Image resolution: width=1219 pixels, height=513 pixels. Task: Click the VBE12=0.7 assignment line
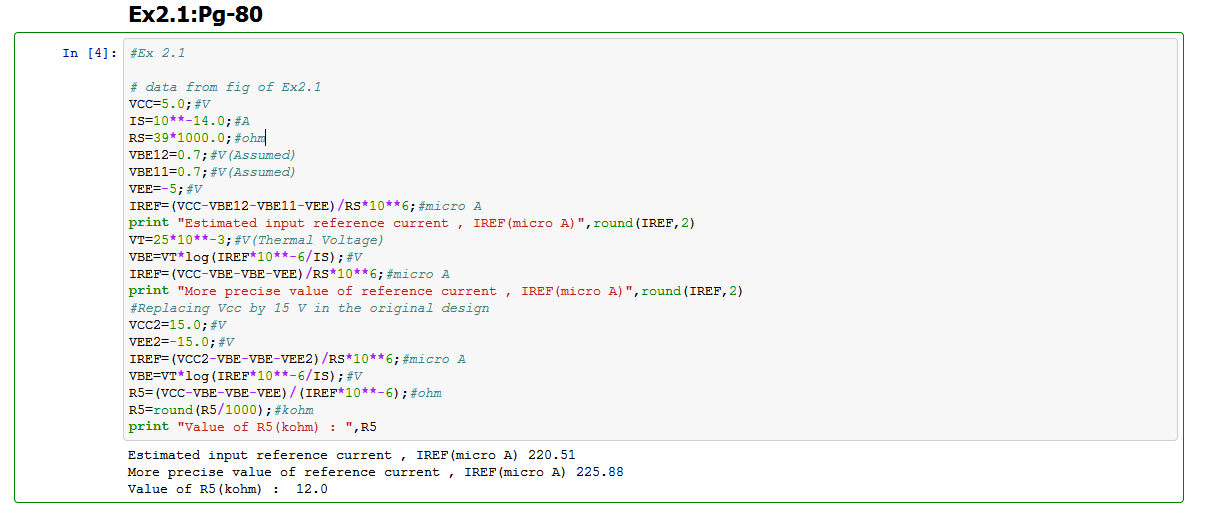click(x=212, y=155)
